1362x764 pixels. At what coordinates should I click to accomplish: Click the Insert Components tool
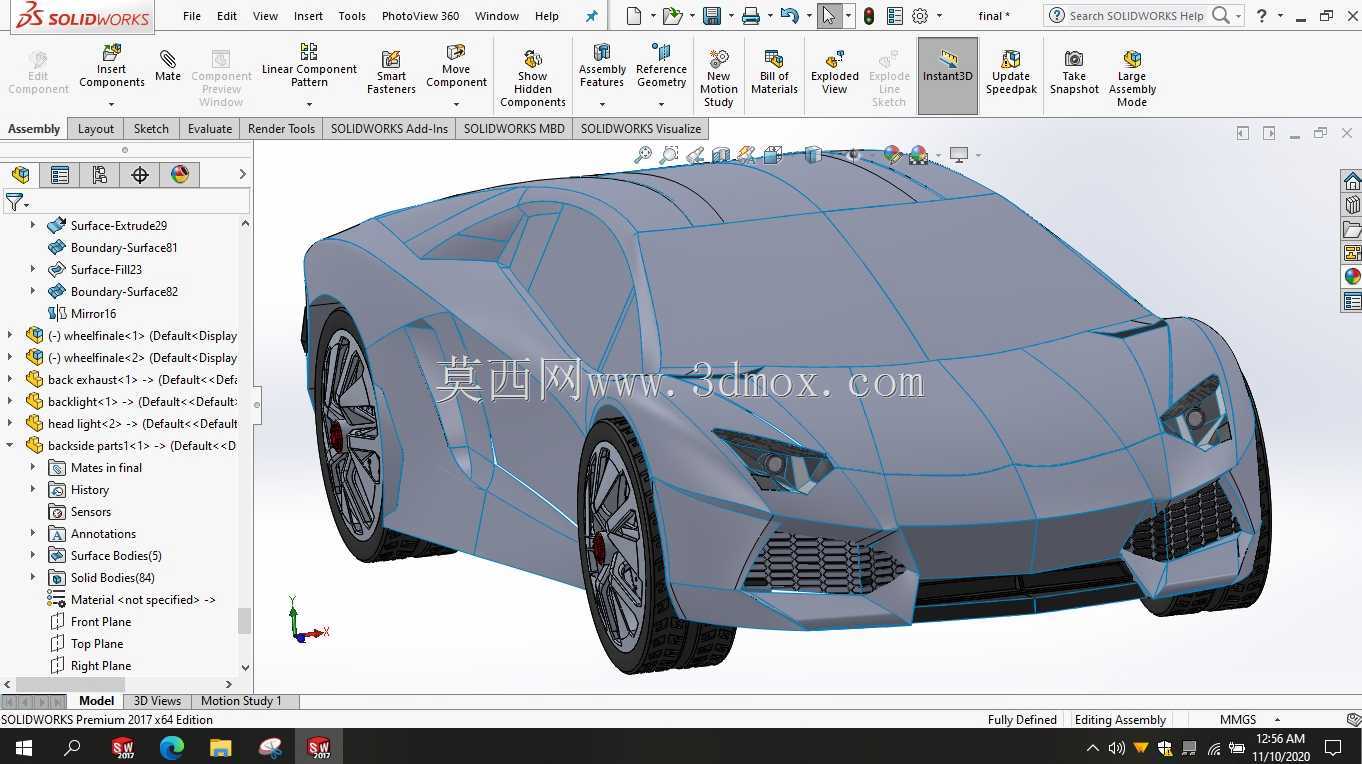(112, 67)
